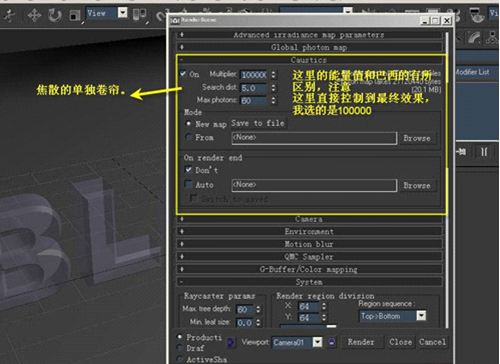This screenshot has width=500, height=364.
Task: Click the pivot point center icon
Action: point(139,15)
